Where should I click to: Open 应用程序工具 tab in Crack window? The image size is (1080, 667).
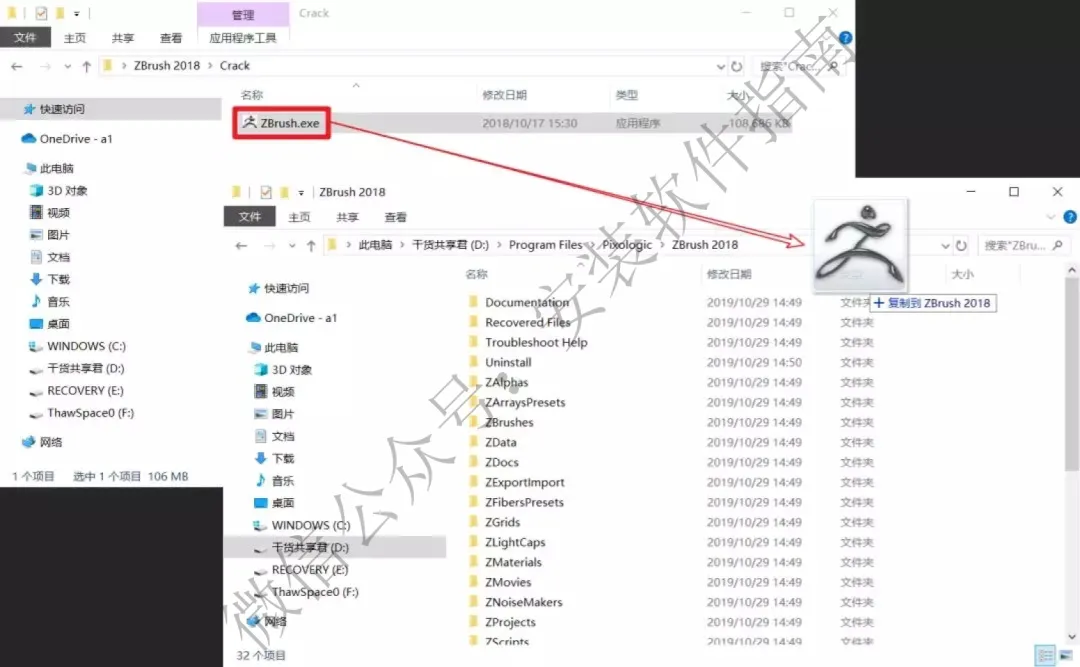[242, 38]
